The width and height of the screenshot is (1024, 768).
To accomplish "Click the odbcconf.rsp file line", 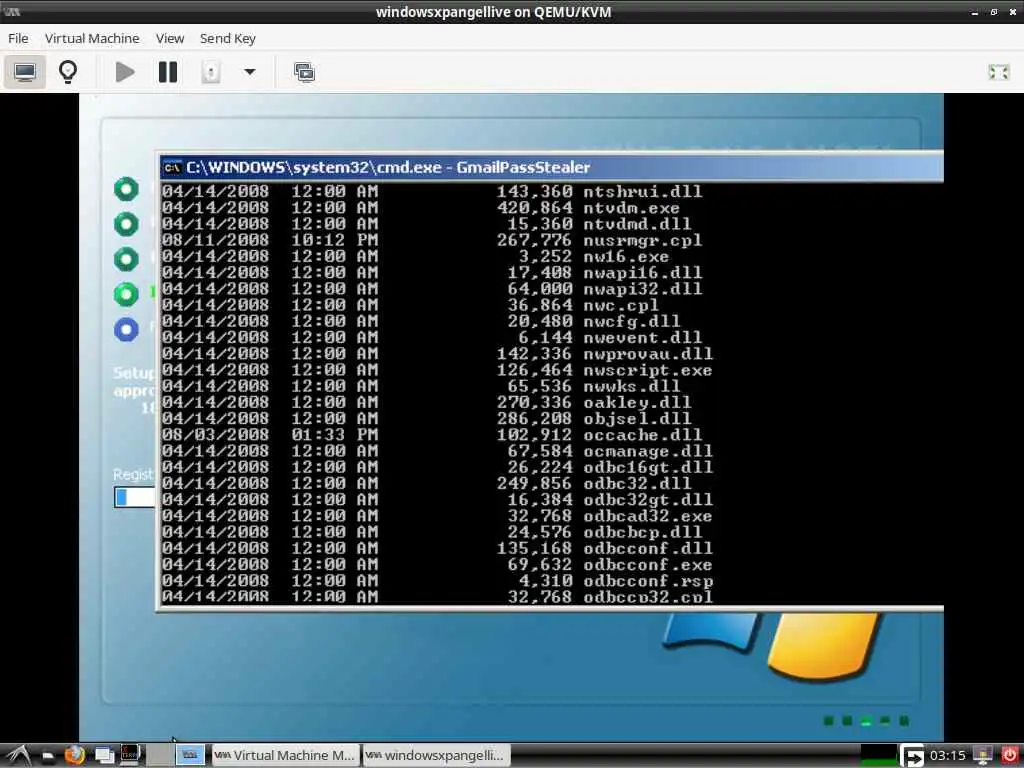I will point(438,581).
